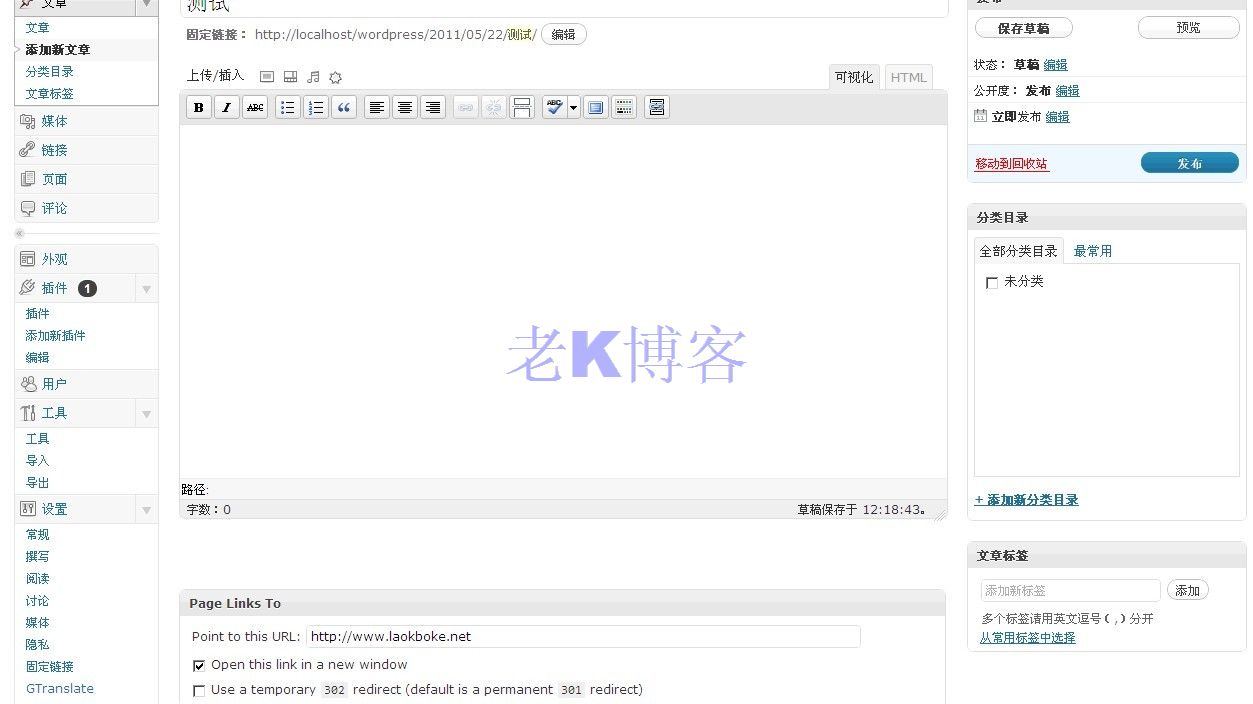The image size is (1253, 704).
Task: Click the add media upload icon
Action: 335,77
